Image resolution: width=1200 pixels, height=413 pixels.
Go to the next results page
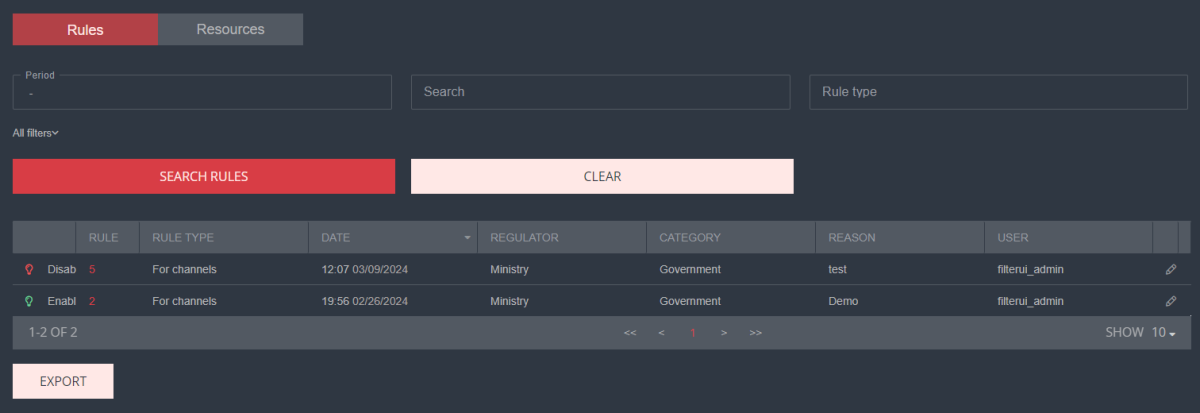(x=723, y=333)
